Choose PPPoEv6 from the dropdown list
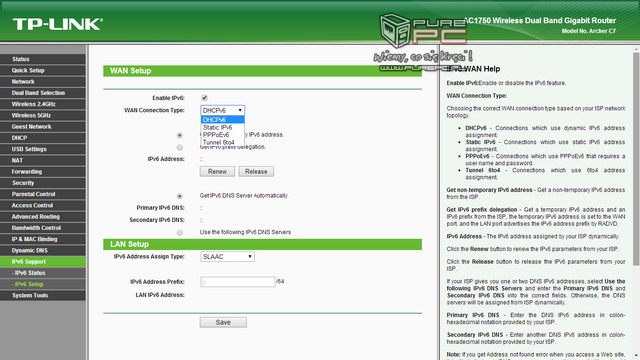Viewport: 640px width, 360px height. (222, 135)
